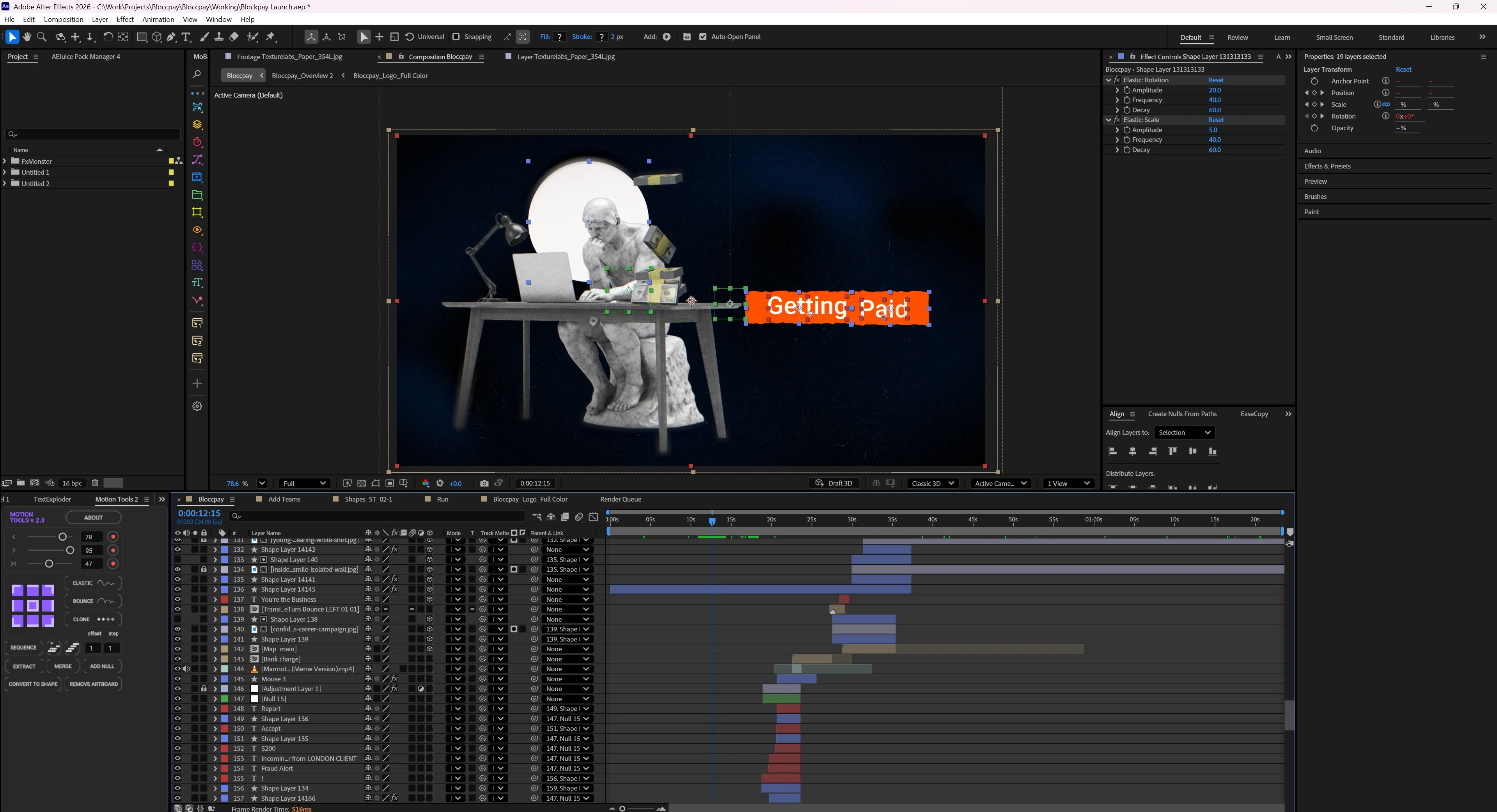Open the Classic 3D renderer dropdown
The height and width of the screenshot is (812, 1497).
coord(933,483)
